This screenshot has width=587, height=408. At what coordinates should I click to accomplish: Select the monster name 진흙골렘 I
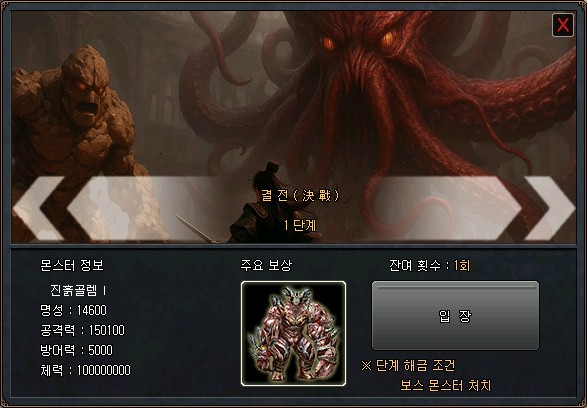(78, 290)
